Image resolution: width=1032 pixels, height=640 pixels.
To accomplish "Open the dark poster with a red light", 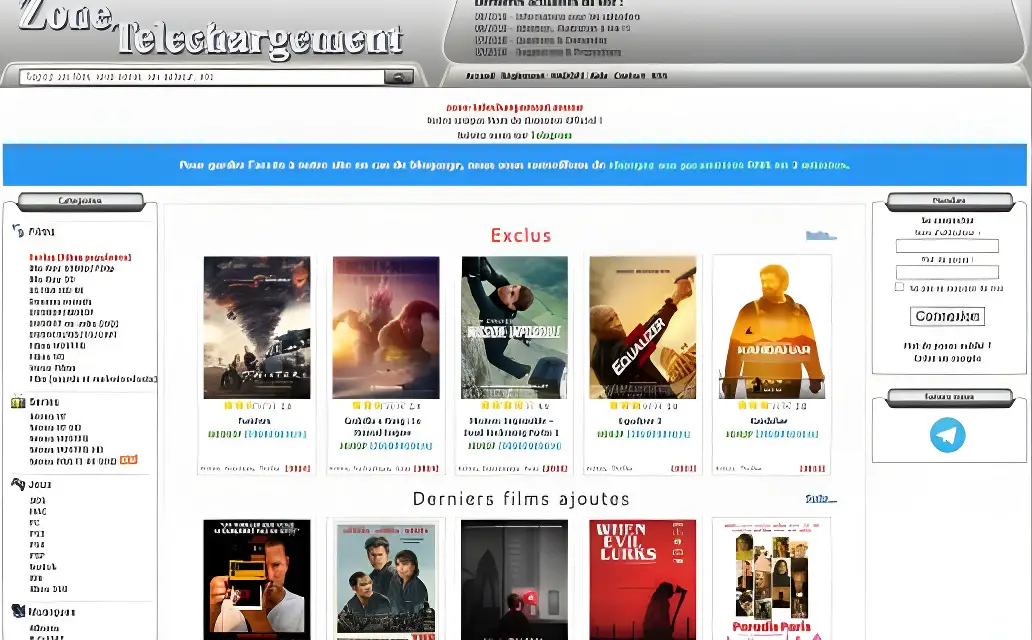I will 514,579.
